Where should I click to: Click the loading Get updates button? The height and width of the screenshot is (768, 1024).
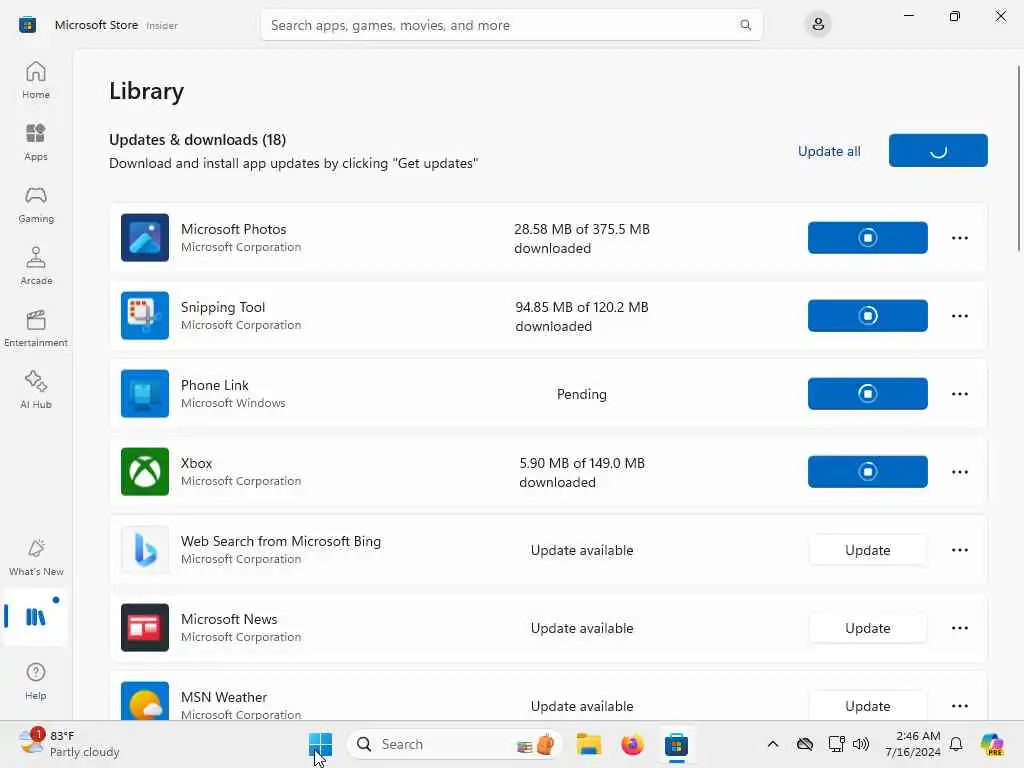938,150
